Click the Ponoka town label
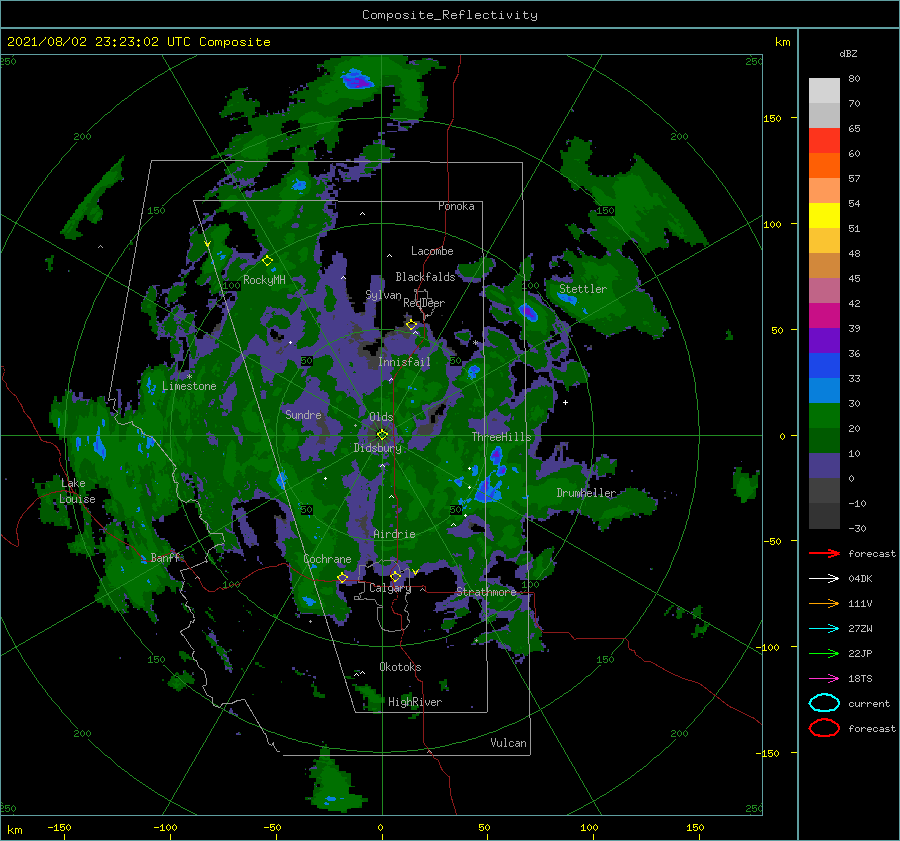 pyautogui.click(x=456, y=206)
